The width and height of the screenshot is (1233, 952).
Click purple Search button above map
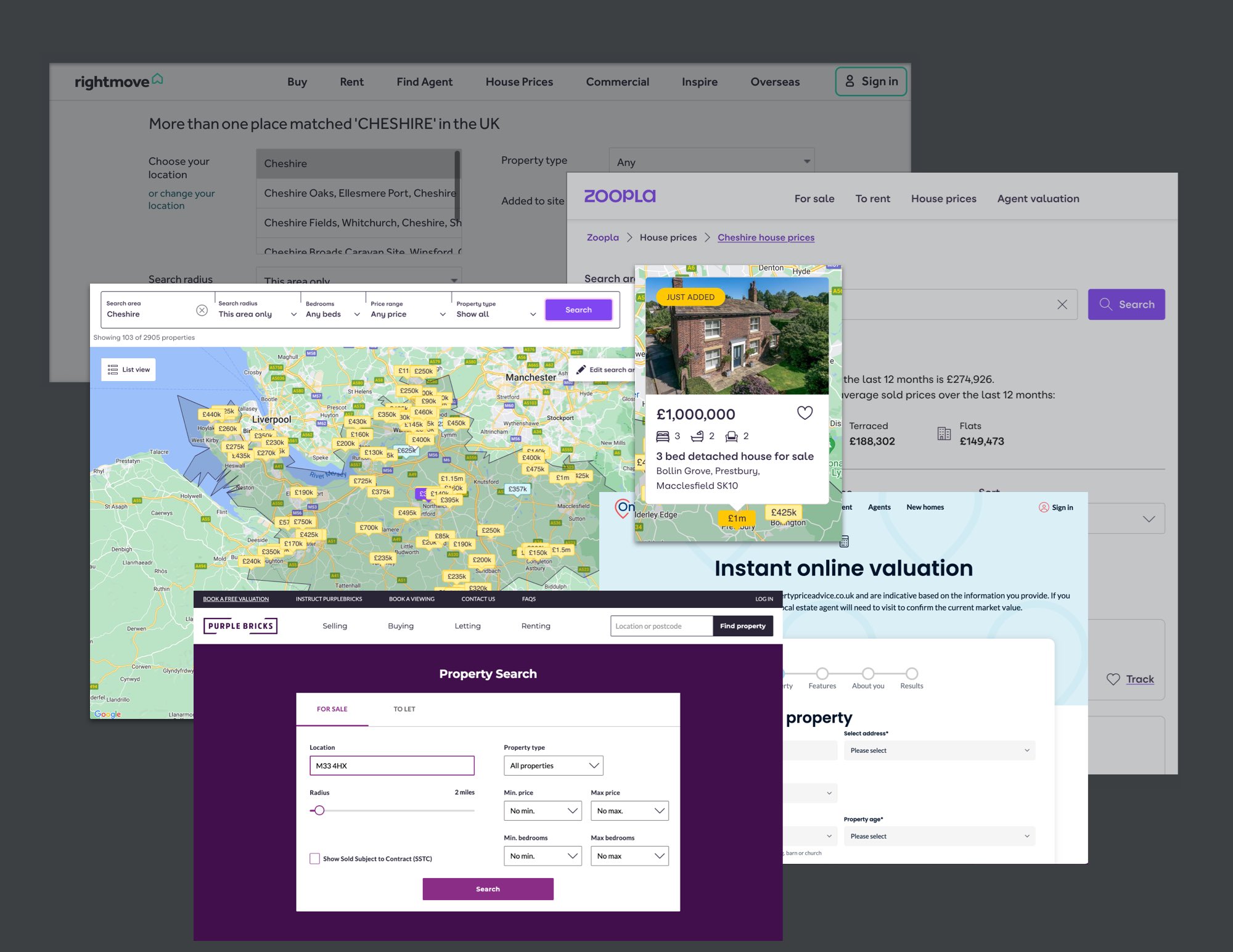coord(578,310)
